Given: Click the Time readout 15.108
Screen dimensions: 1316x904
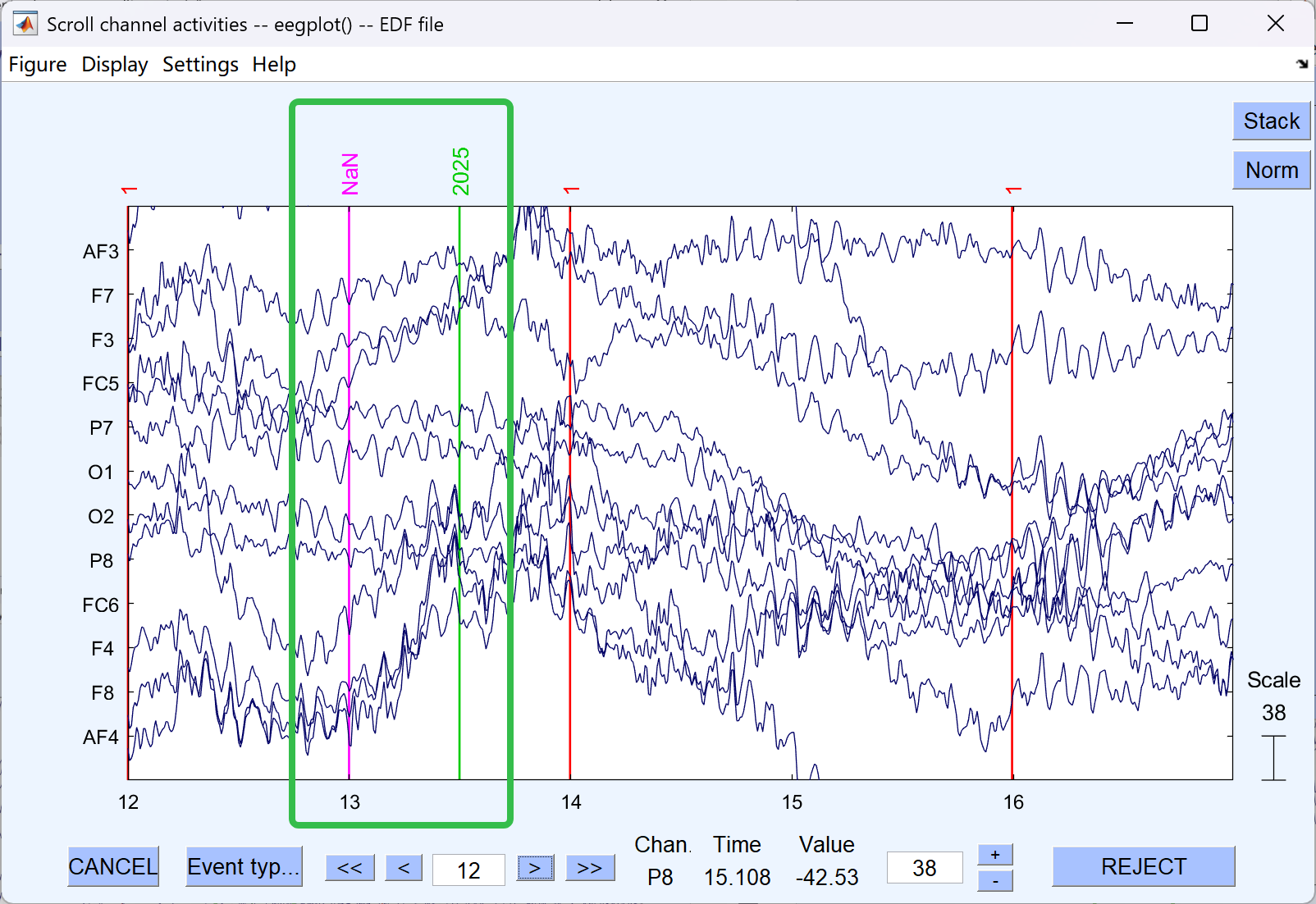Looking at the screenshot, I should pos(738,878).
